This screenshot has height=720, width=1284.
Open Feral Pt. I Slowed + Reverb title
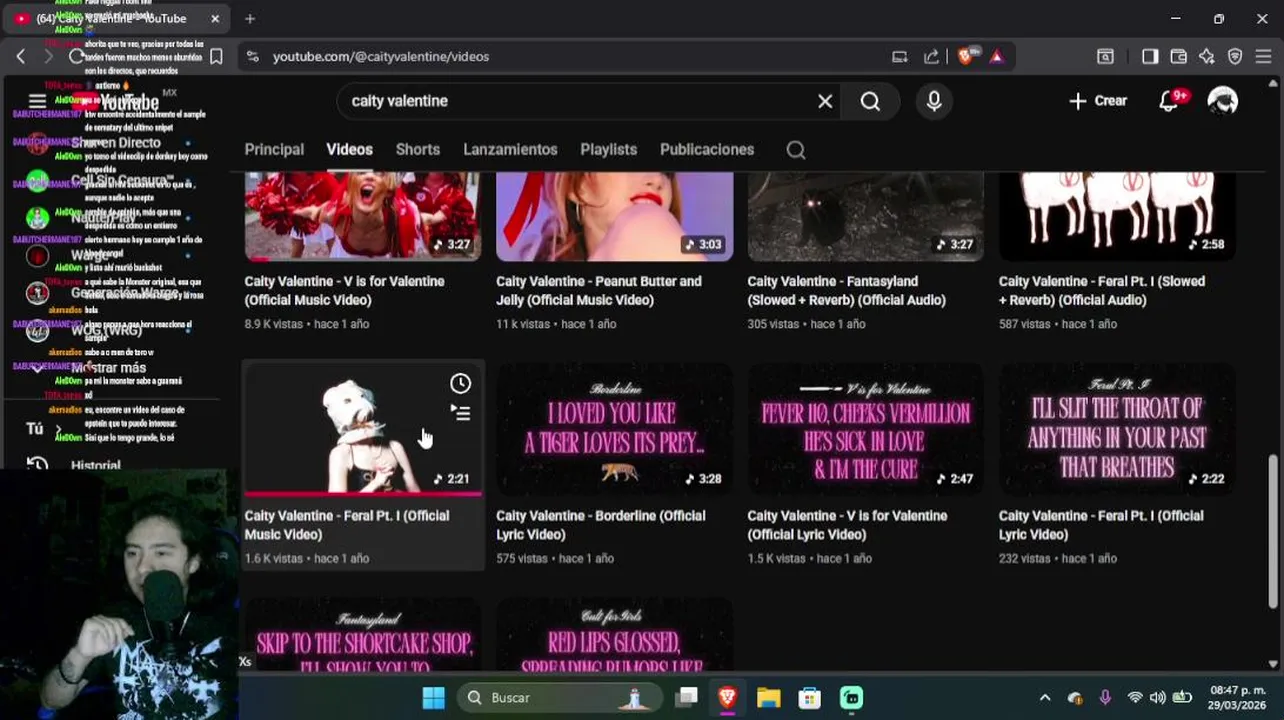pos(1102,290)
